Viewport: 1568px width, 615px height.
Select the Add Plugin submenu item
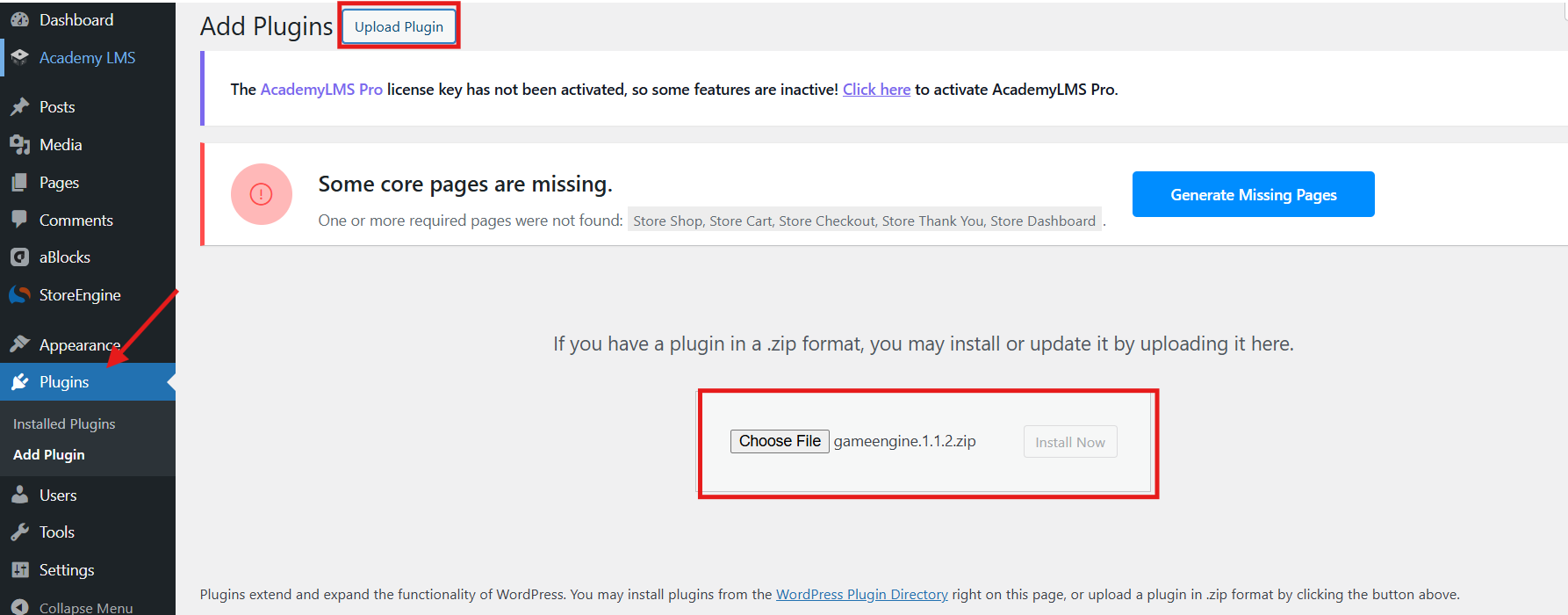[49, 454]
